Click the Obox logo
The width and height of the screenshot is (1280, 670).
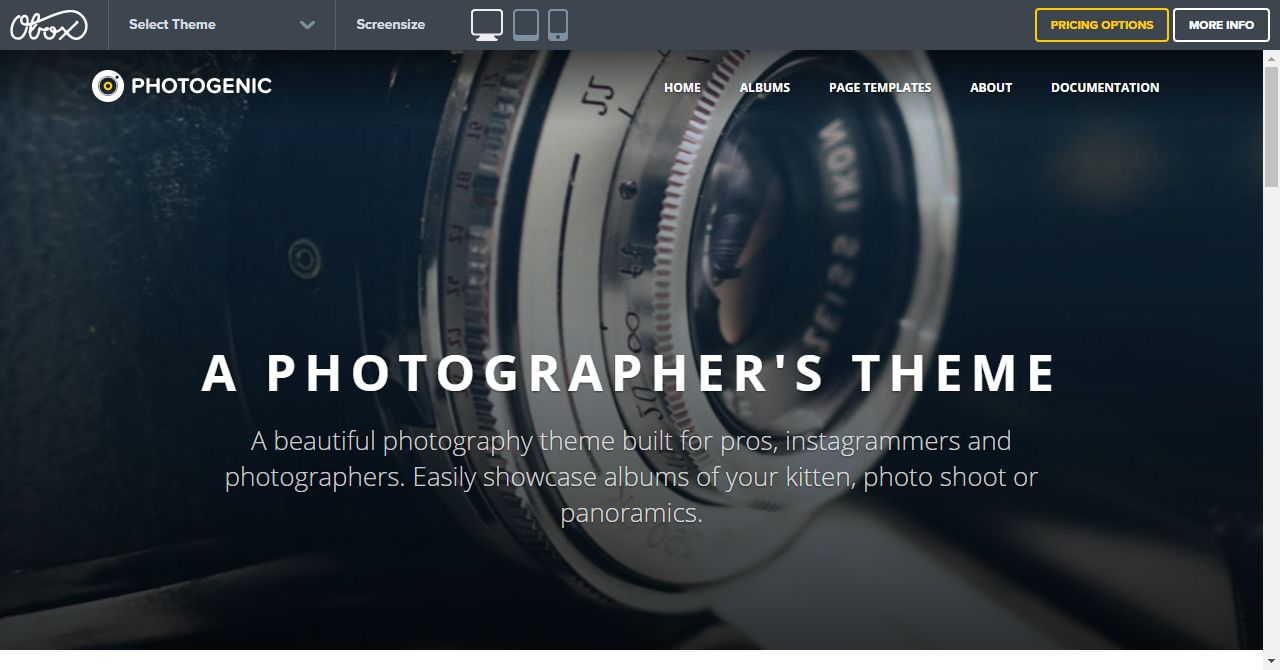tap(49, 25)
